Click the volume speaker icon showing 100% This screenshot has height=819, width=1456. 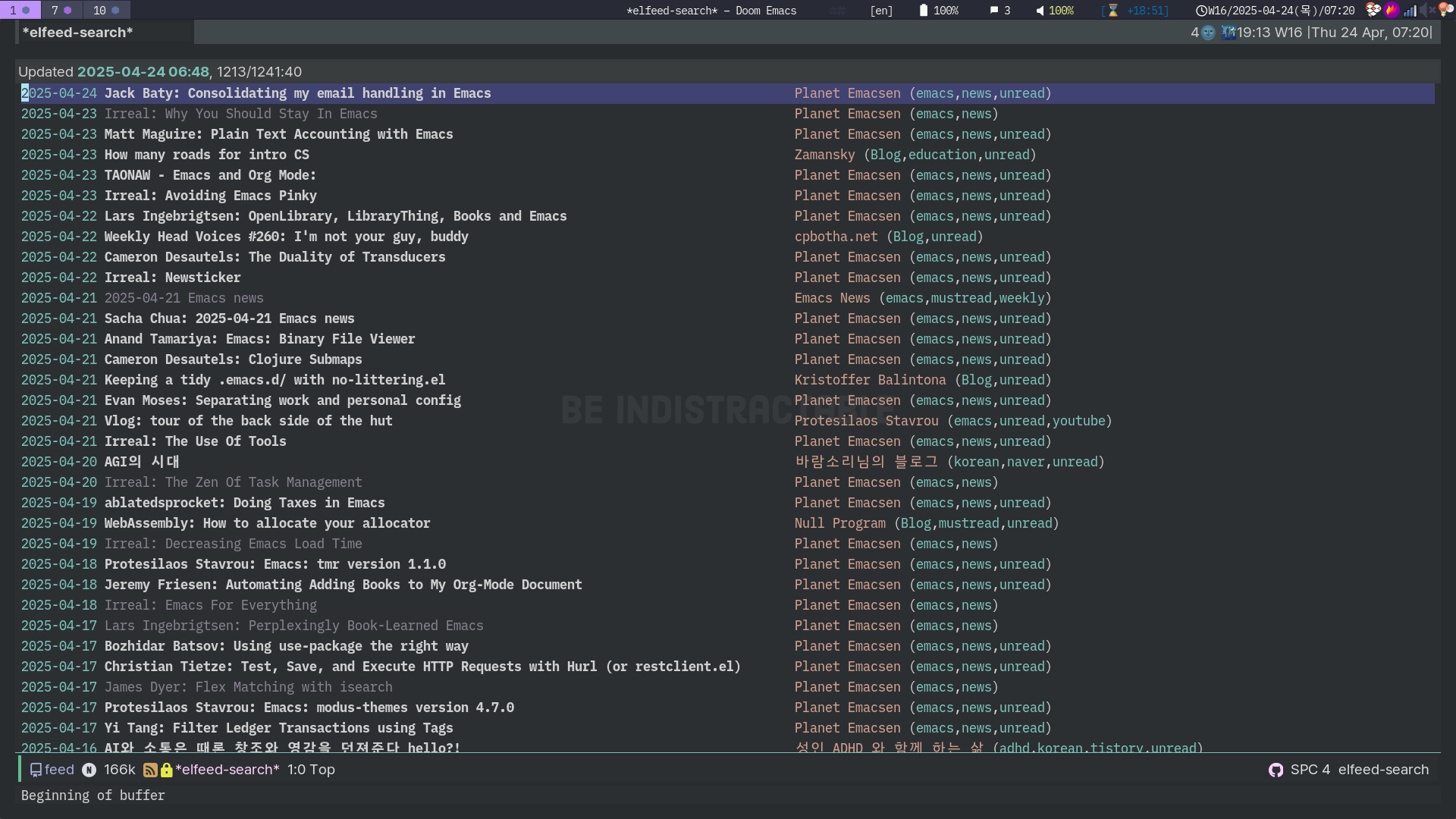click(x=1040, y=11)
